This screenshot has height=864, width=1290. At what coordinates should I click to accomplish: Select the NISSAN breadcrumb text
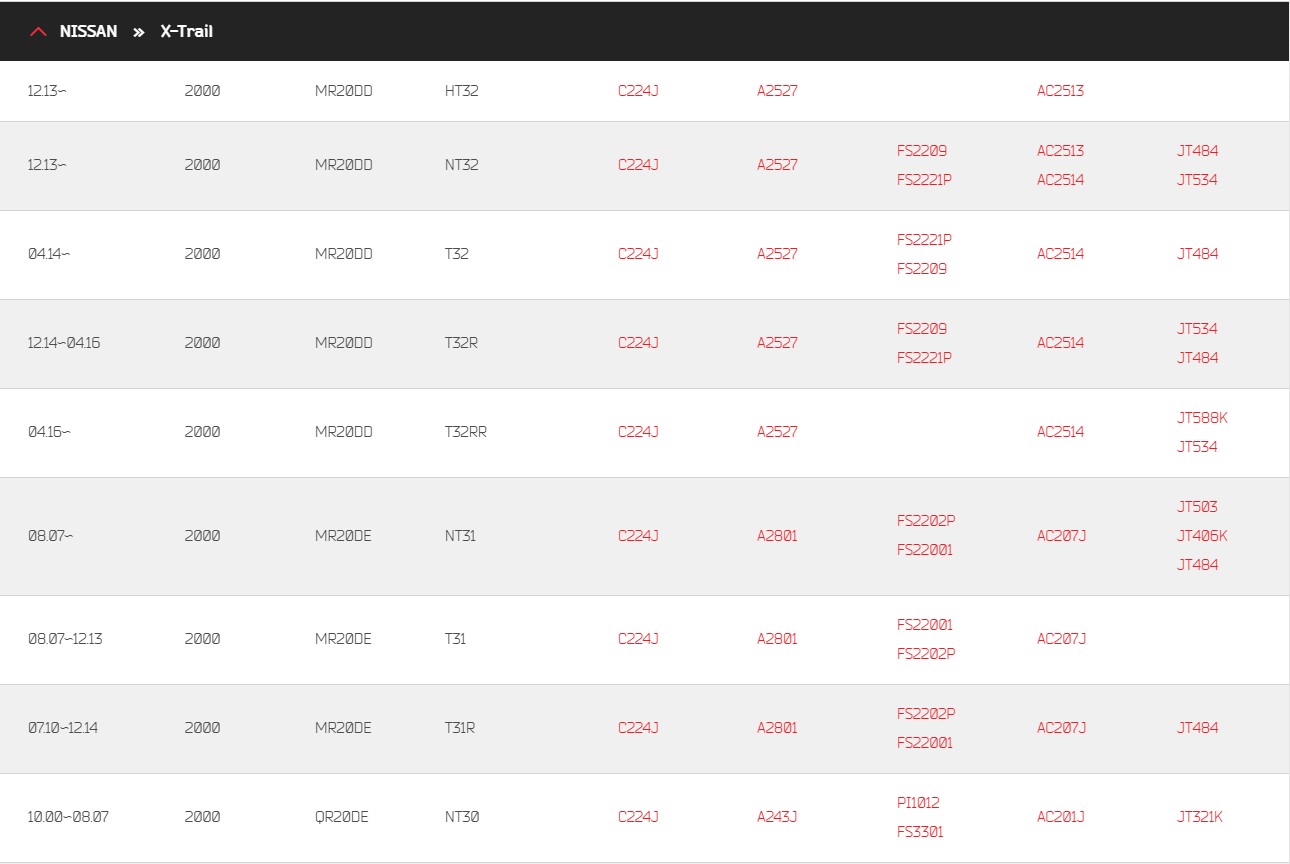(88, 32)
